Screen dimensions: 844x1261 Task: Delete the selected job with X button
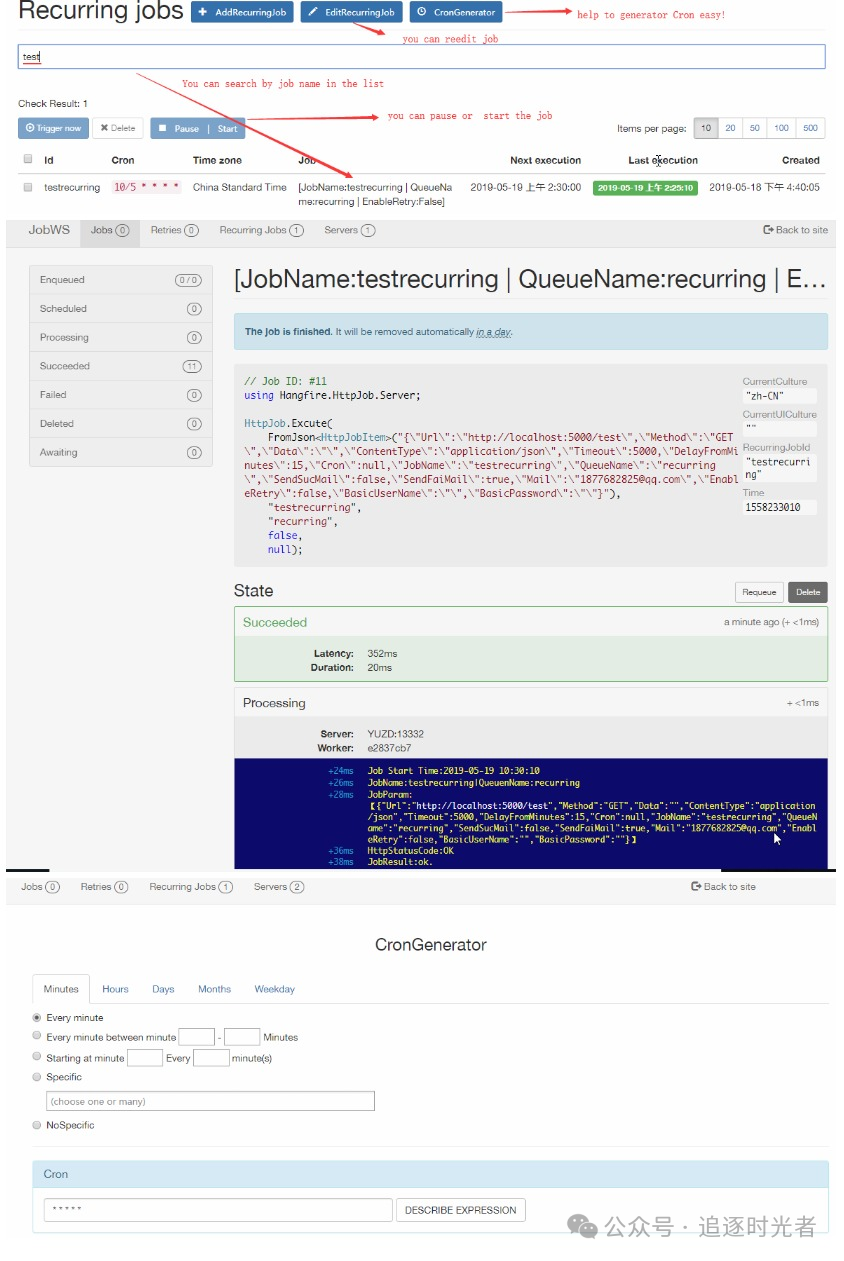117,128
